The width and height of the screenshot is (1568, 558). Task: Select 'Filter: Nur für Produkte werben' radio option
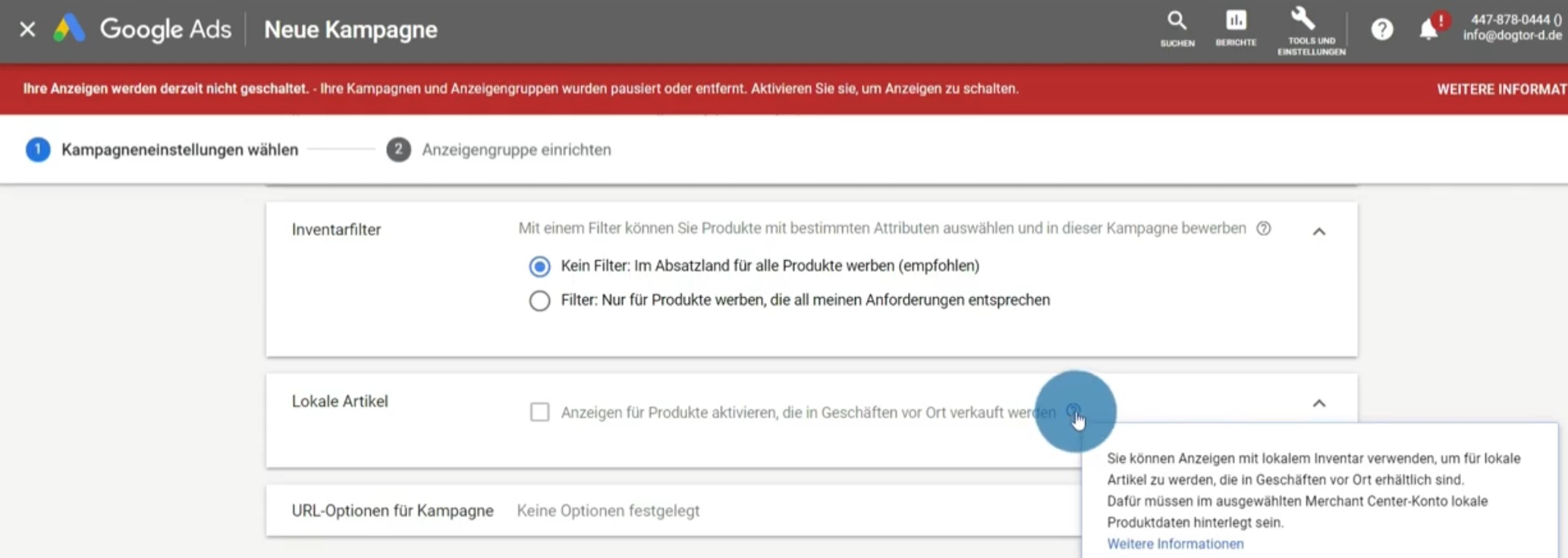pyautogui.click(x=539, y=301)
